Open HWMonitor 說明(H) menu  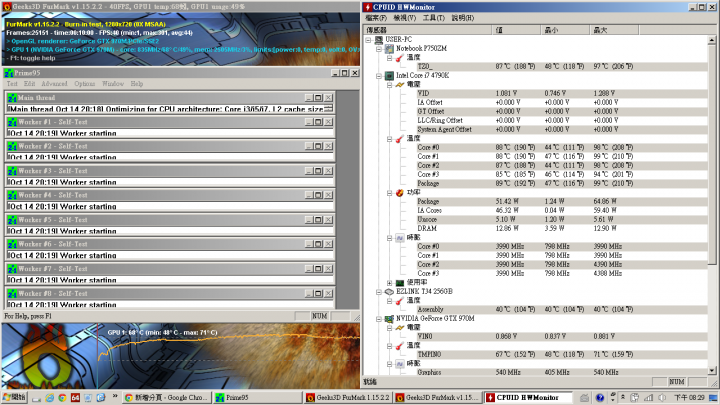[462, 18]
